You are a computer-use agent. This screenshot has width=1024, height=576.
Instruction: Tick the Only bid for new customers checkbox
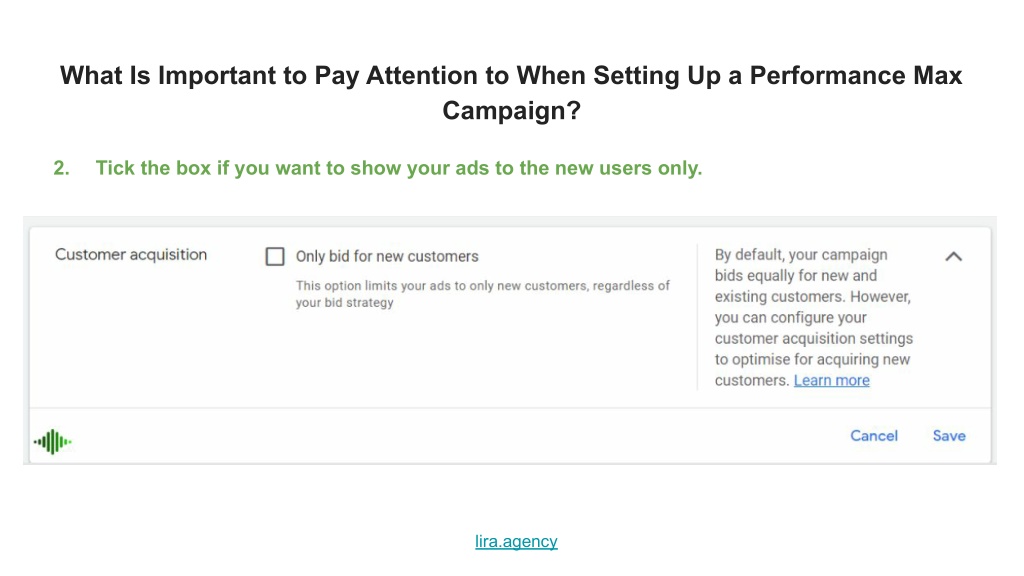point(275,256)
